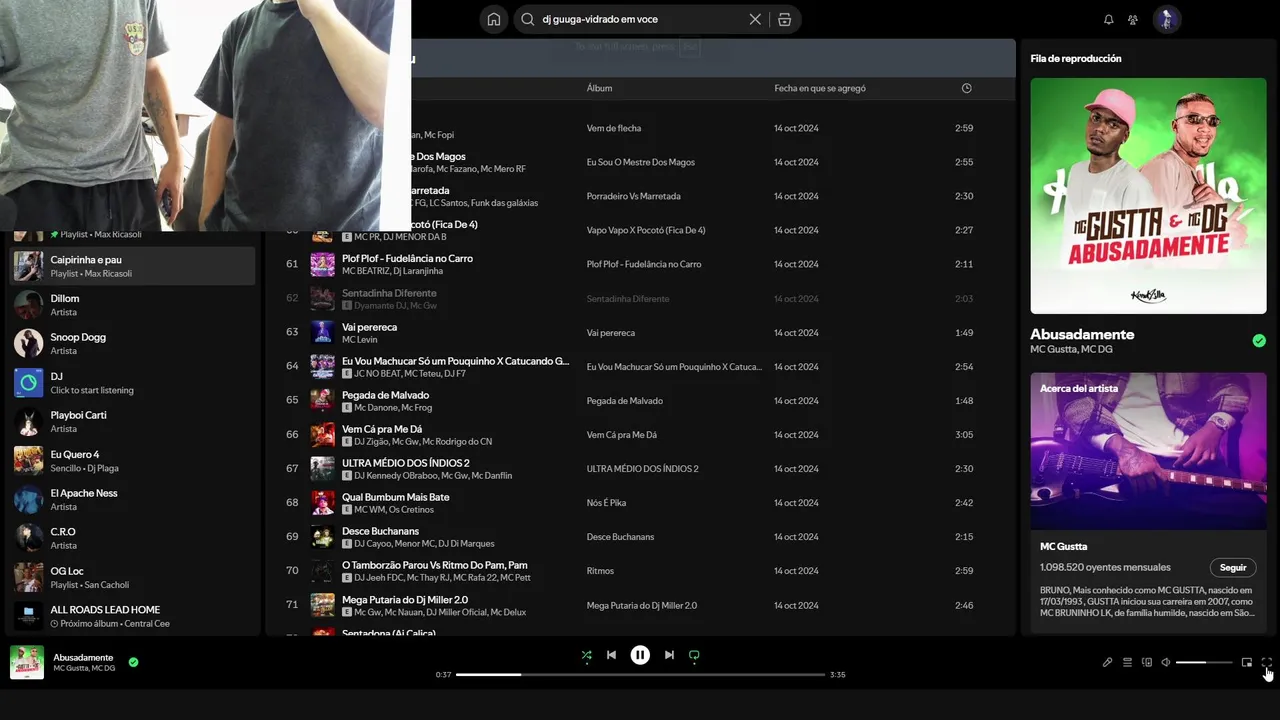Screen dimensions: 1280x720
Task: Open the miniplayer
Action: [1246, 662]
